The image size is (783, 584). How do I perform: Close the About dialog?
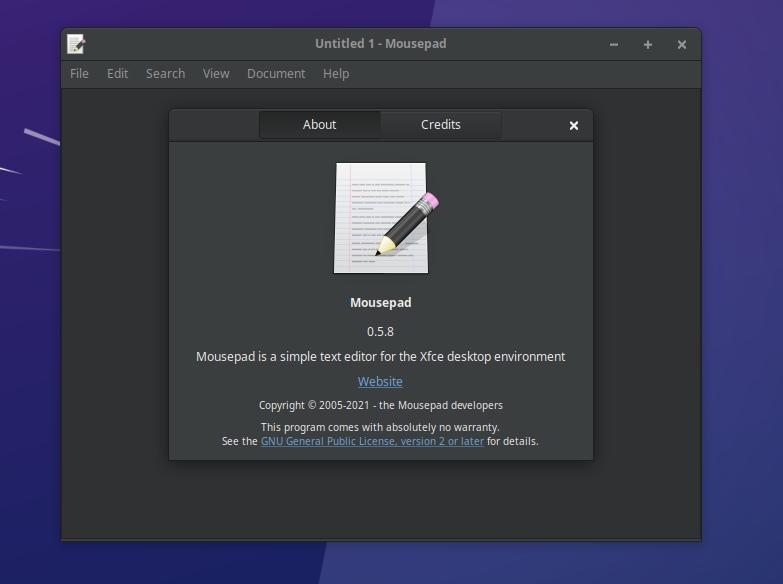pyautogui.click(x=574, y=125)
